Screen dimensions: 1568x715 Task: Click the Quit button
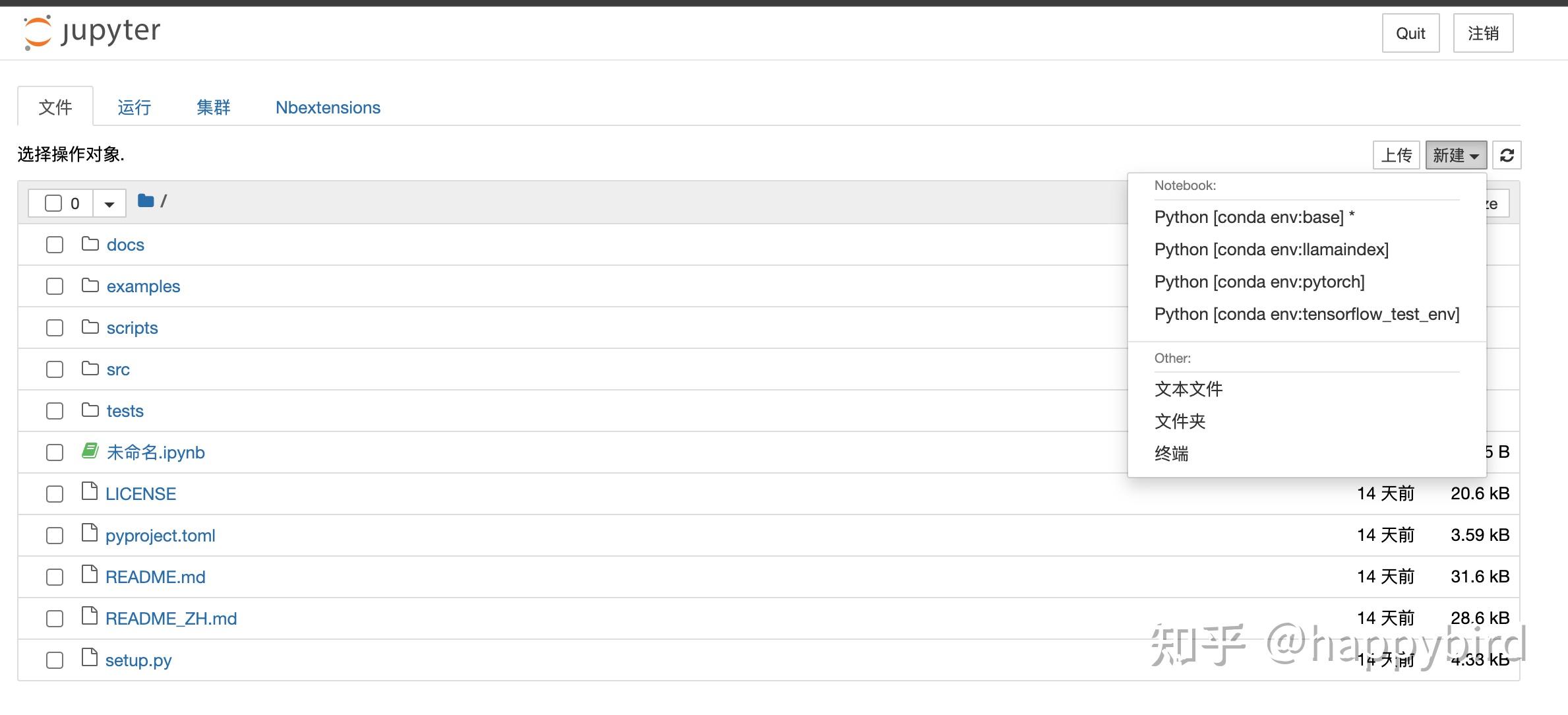click(x=1410, y=32)
